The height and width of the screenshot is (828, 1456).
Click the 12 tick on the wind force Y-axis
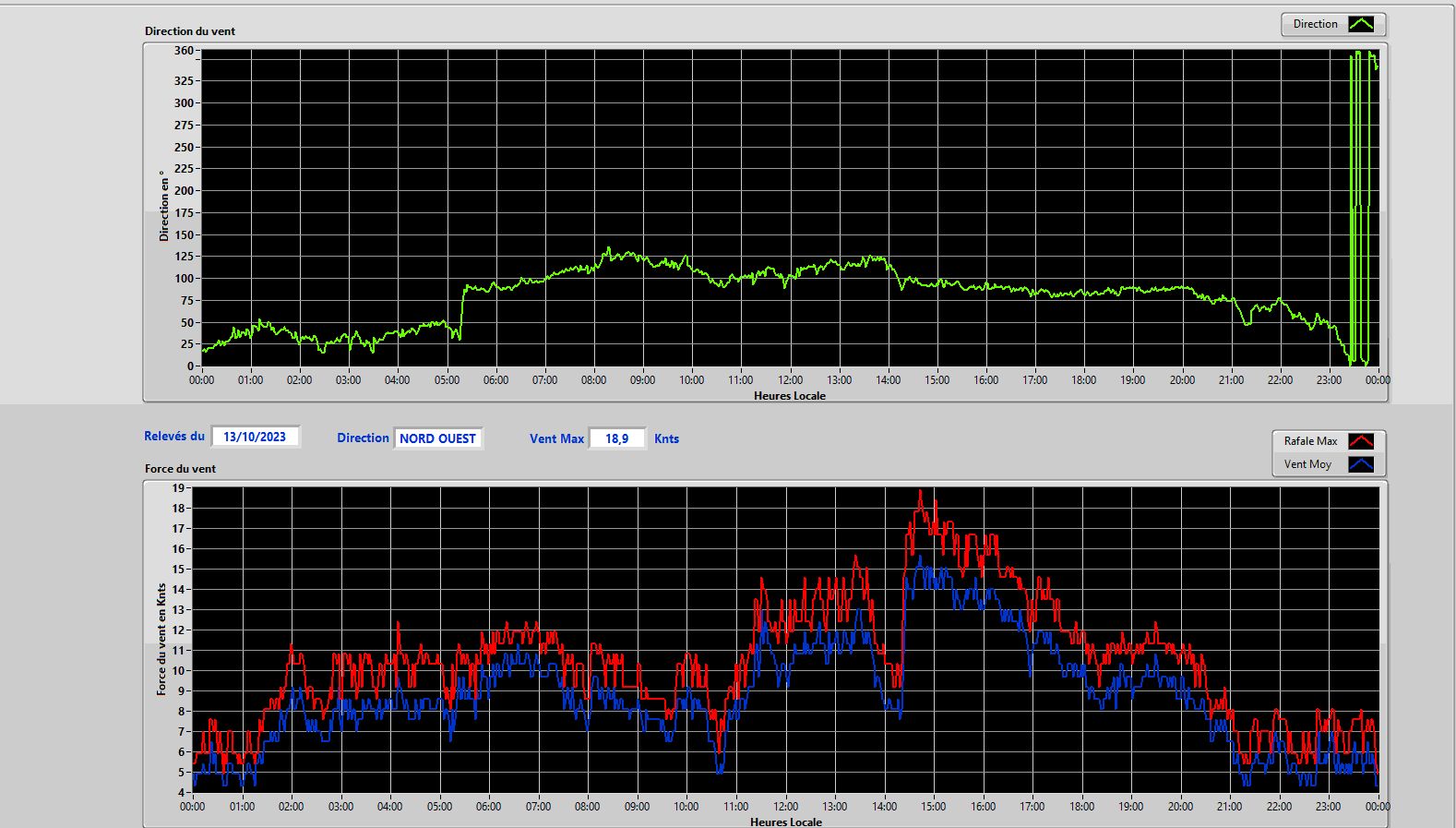[x=179, y=630]
